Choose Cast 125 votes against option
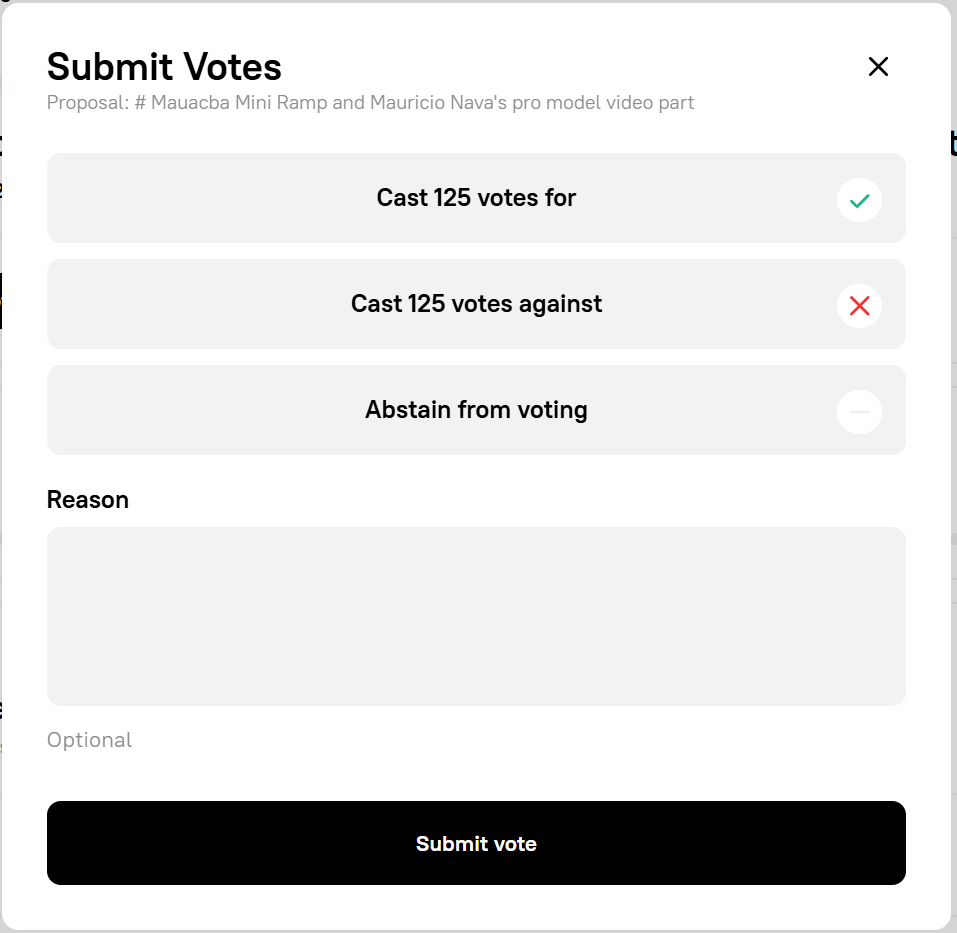 tap(476, 304)
